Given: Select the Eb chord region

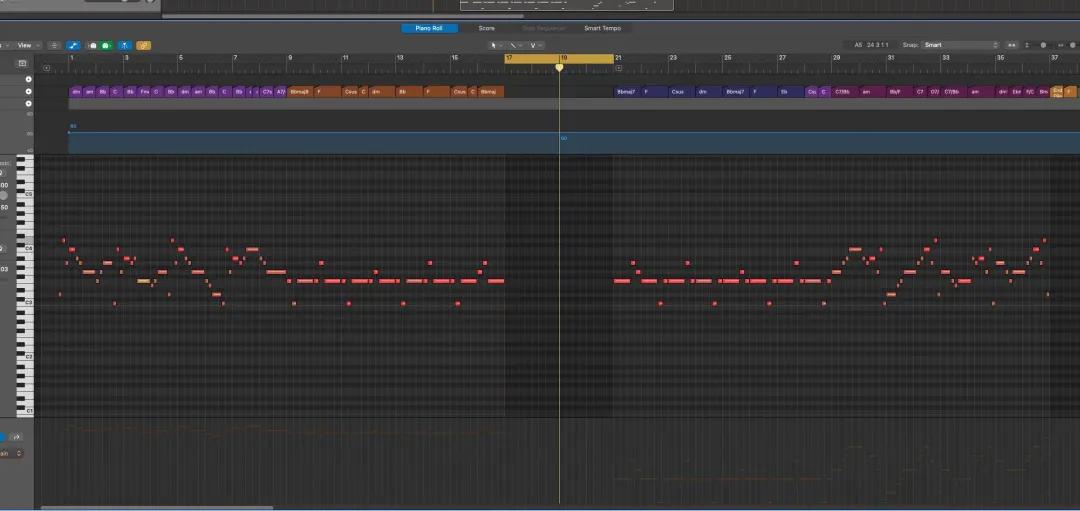Looking at the screenshot, I should [790, 92].
